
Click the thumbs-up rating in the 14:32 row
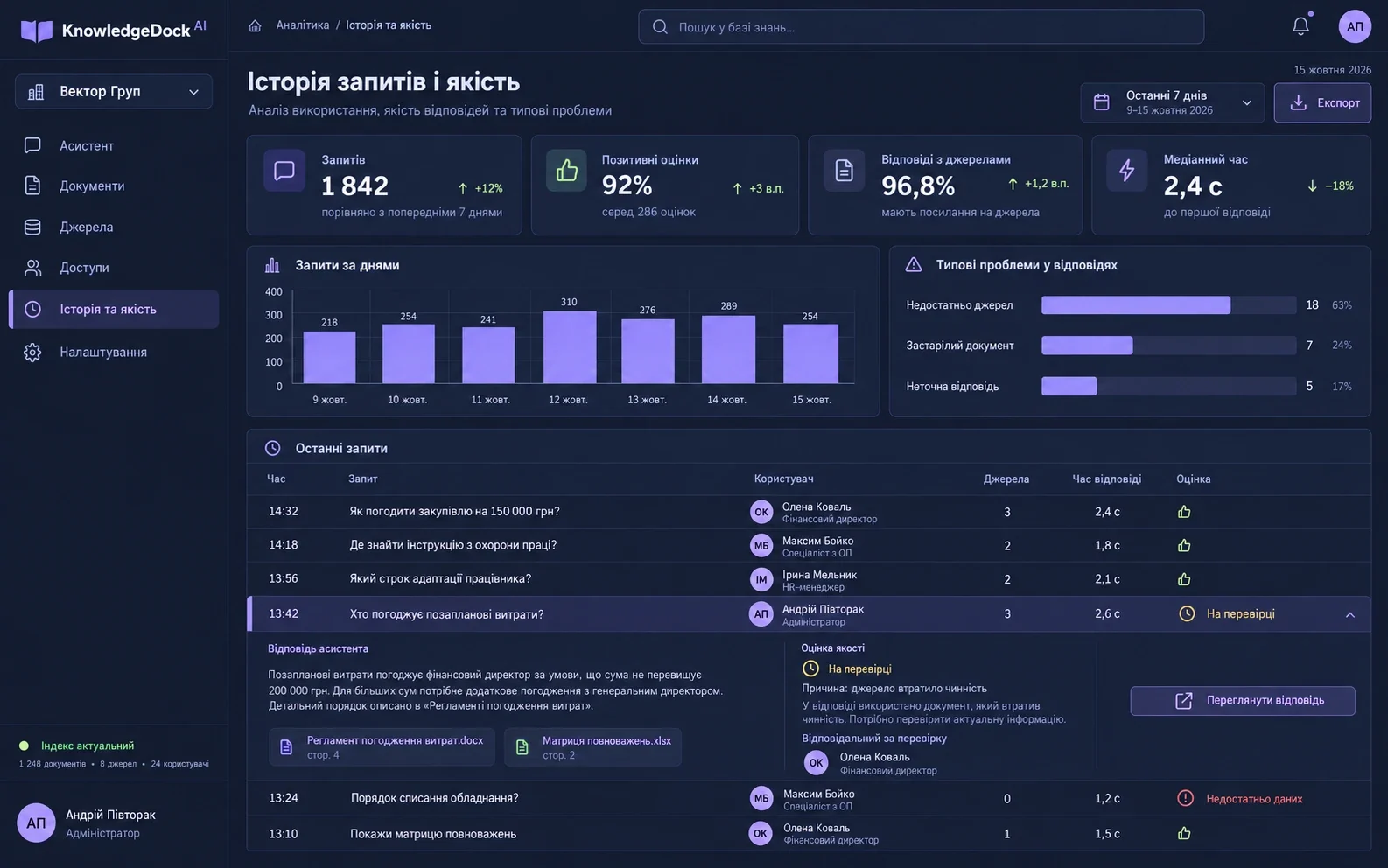pos(1184,512)
